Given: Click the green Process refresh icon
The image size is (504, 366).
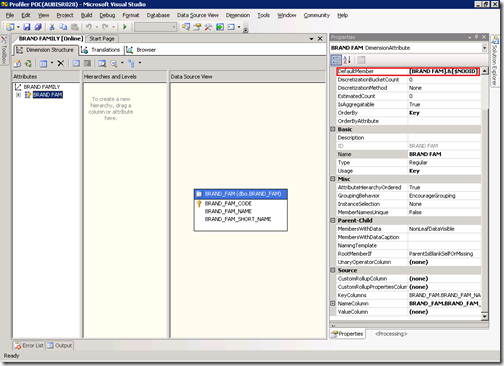Looking at the screenshot, I should pos(29,63).
